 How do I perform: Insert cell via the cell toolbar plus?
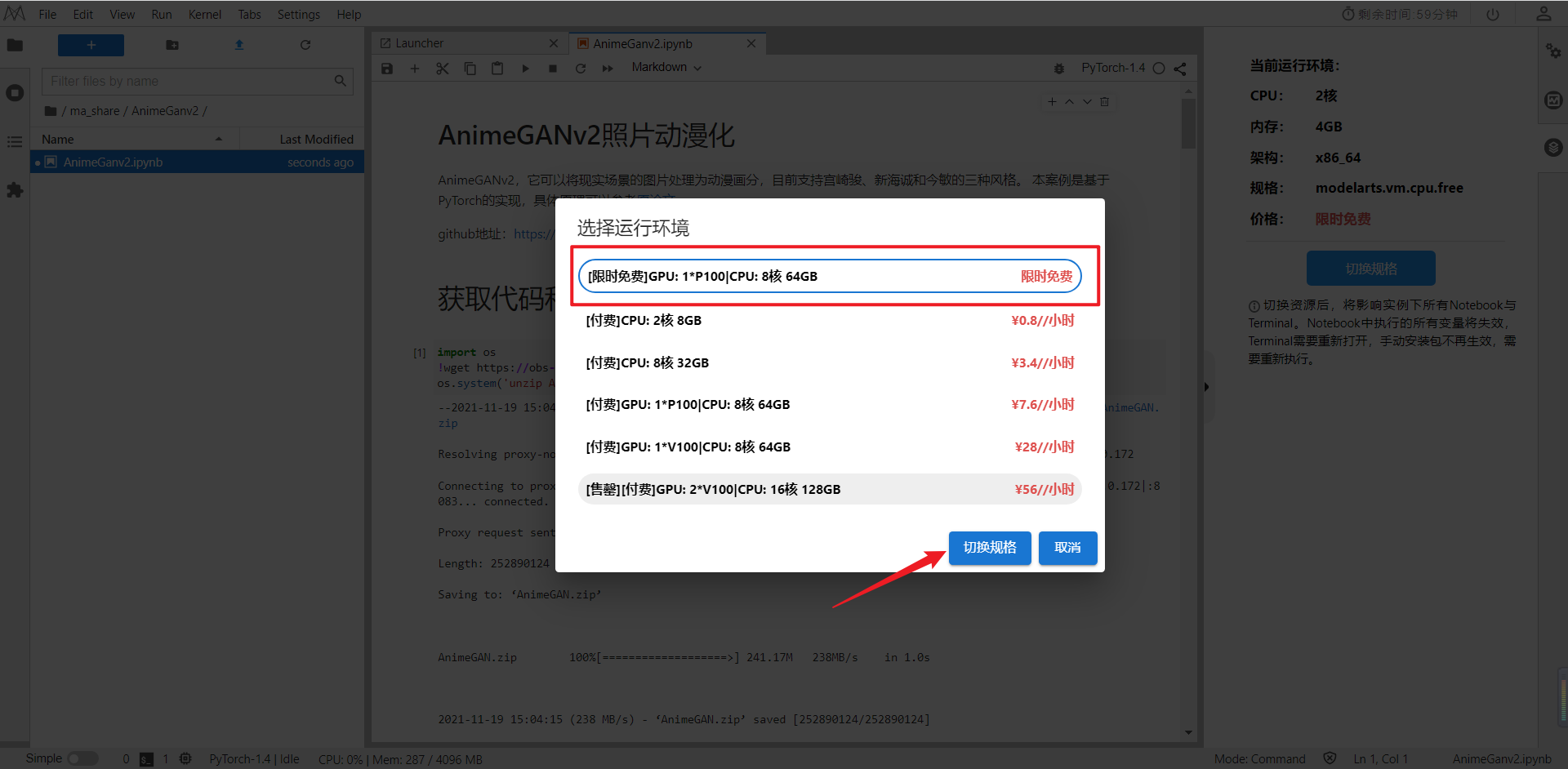(x=1052, y=102)
